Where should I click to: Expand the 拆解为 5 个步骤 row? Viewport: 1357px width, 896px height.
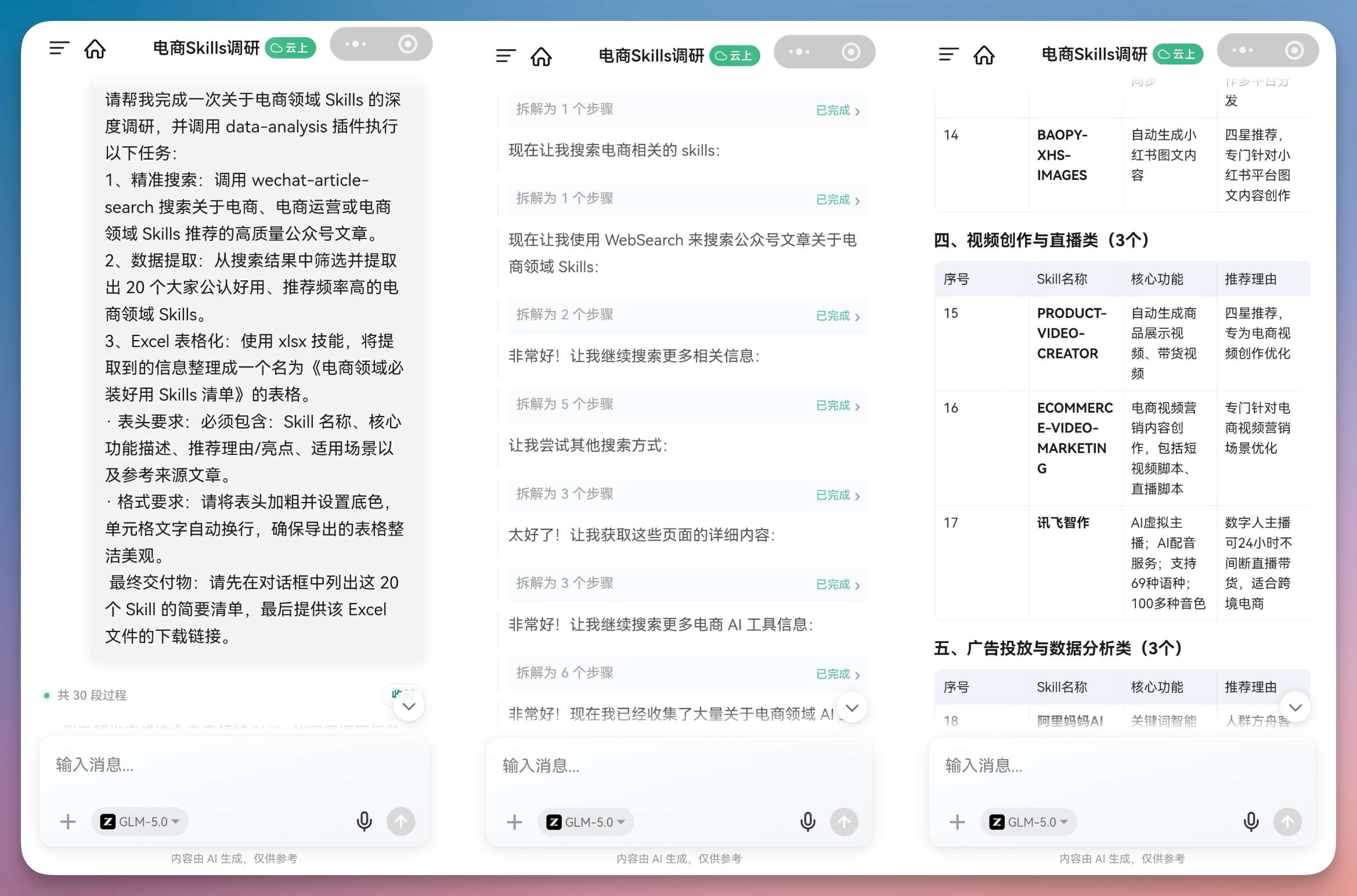[687, 404]
